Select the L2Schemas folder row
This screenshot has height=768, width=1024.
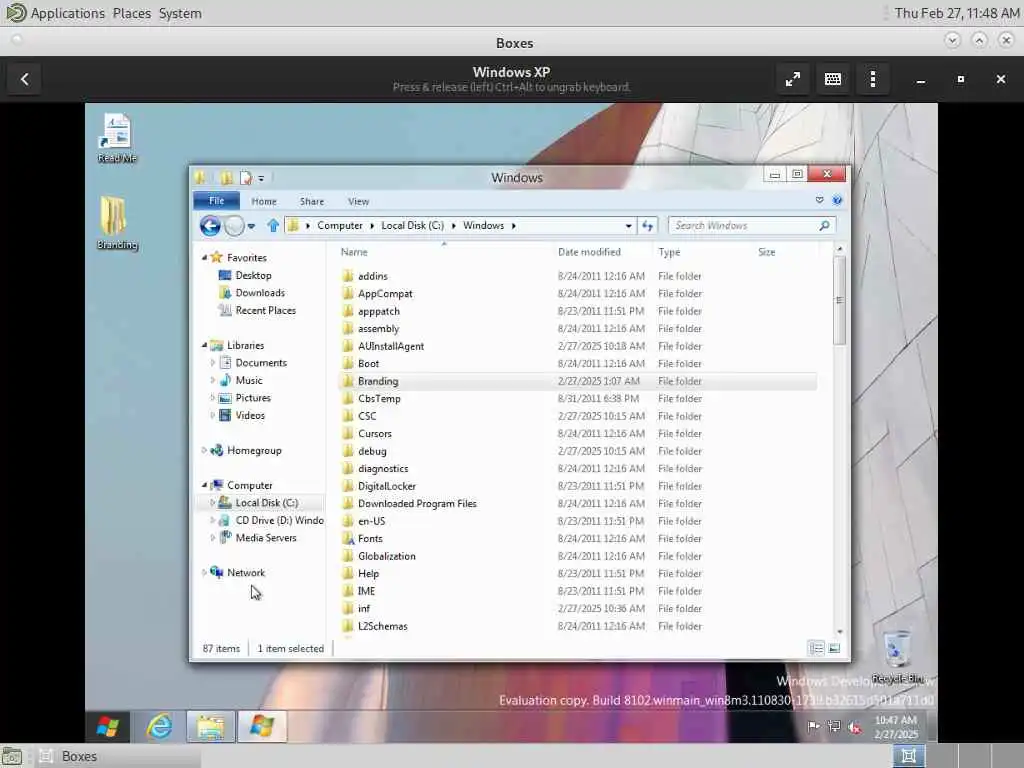578,626
